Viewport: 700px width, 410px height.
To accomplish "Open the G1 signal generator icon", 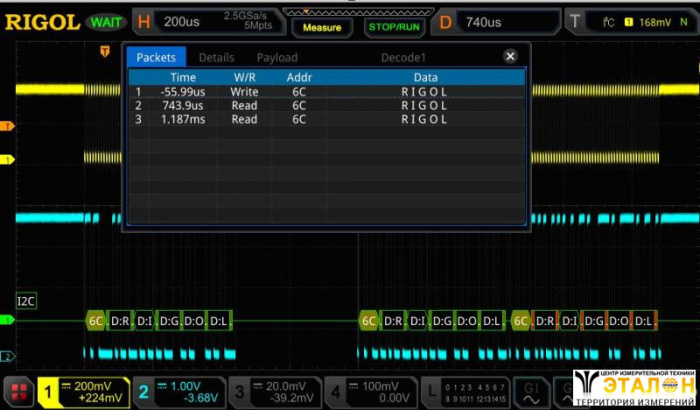I will pyautogui.click(x=532, y=392).
